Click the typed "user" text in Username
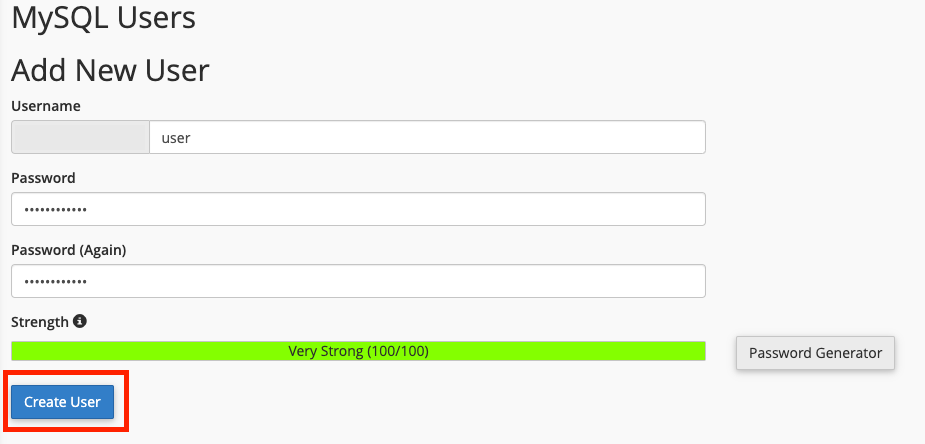925x444 pixels. click(176, 138)
